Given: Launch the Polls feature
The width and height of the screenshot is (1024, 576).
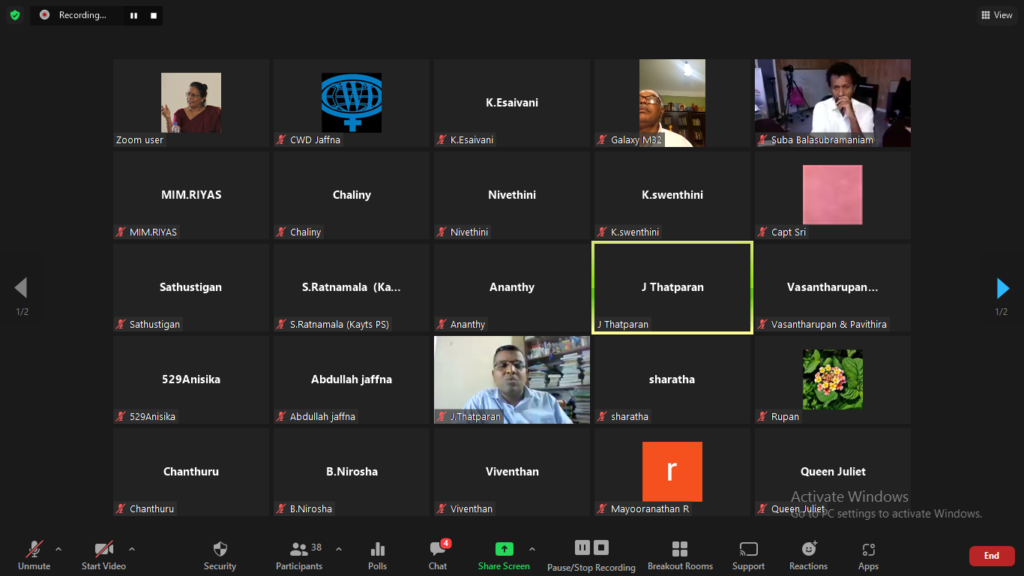Looking at the screenshot, I should pyautogui.click(x=377, y=556).
